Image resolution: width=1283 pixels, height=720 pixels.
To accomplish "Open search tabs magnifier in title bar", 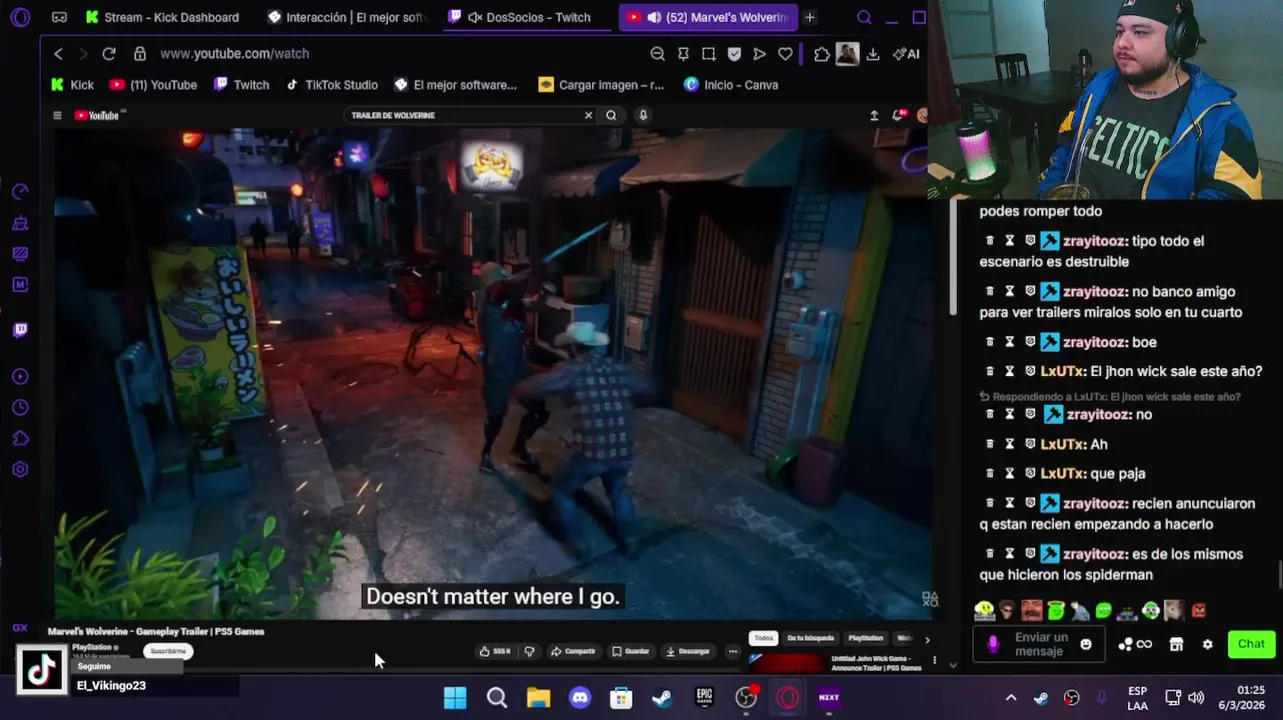I will (864, 17).
